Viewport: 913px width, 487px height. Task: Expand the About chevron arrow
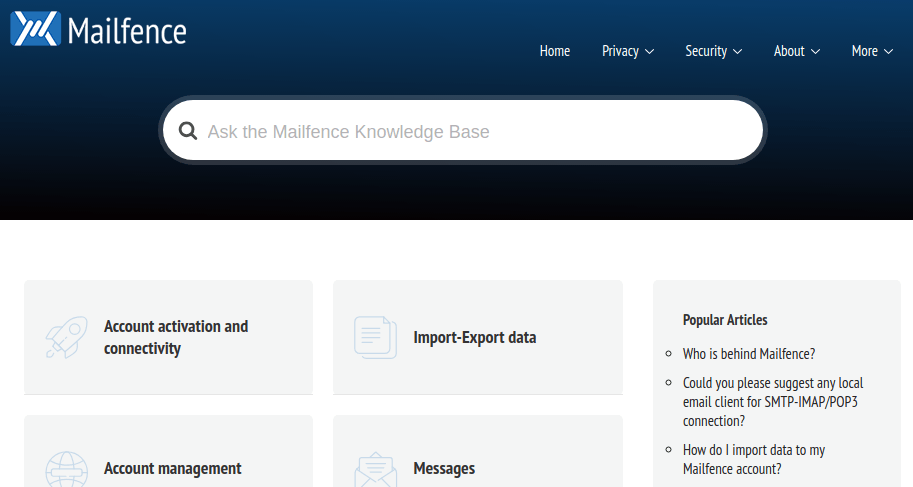click(x=816, y=52)
